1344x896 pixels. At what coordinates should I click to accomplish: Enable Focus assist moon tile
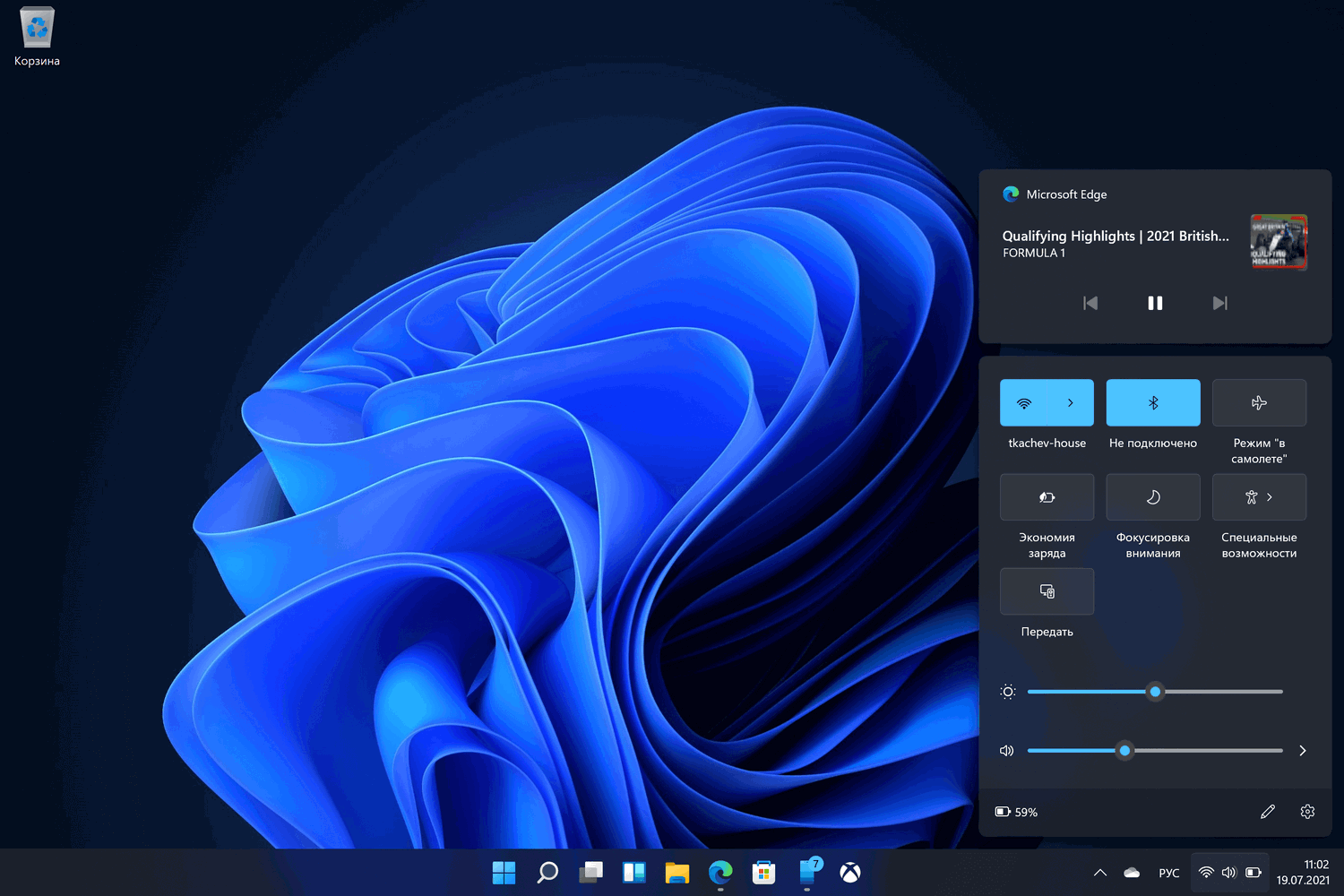[x=1153, y=497]
